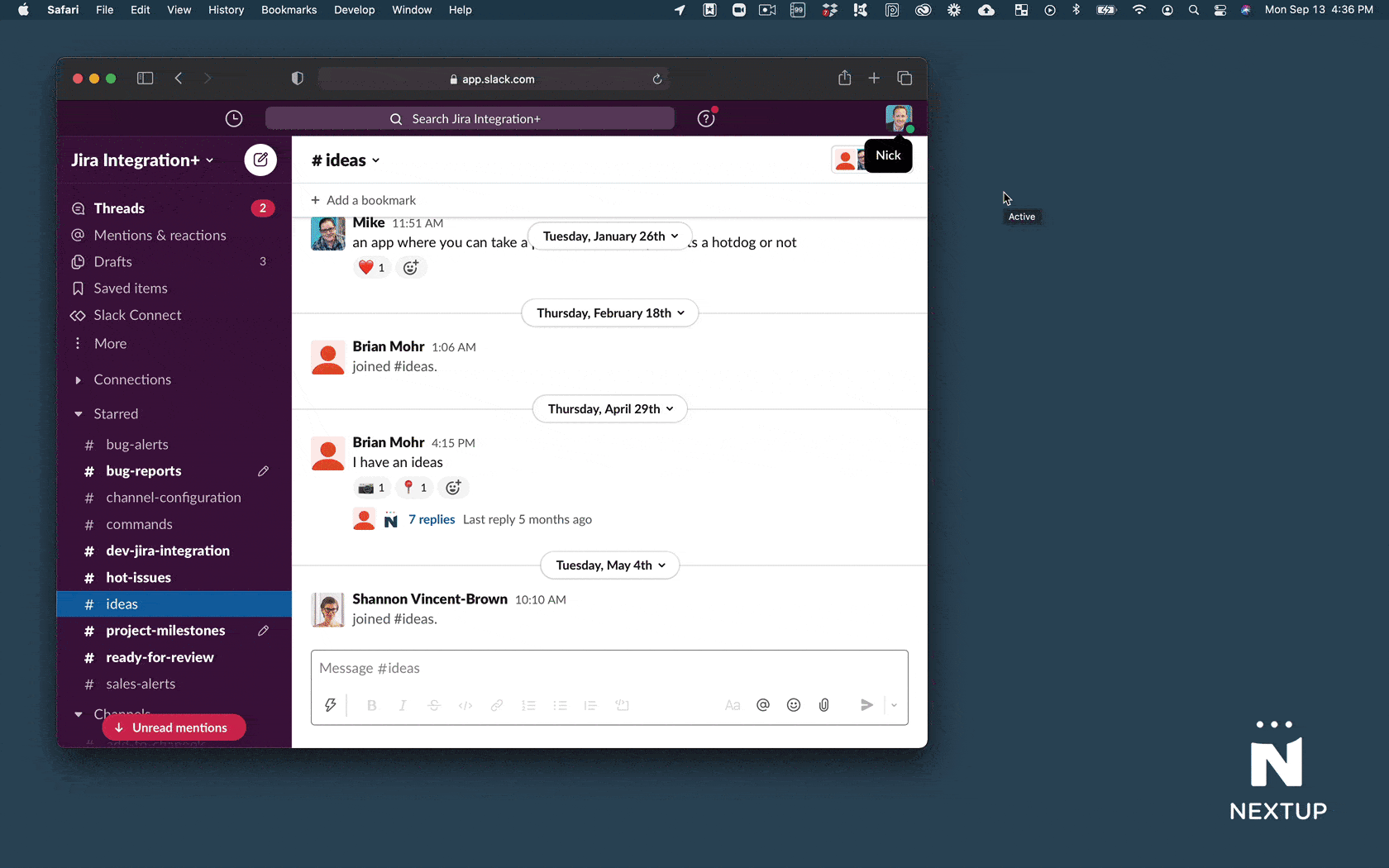
Task: Expand the Connections section
Action: tap(79, 380)
